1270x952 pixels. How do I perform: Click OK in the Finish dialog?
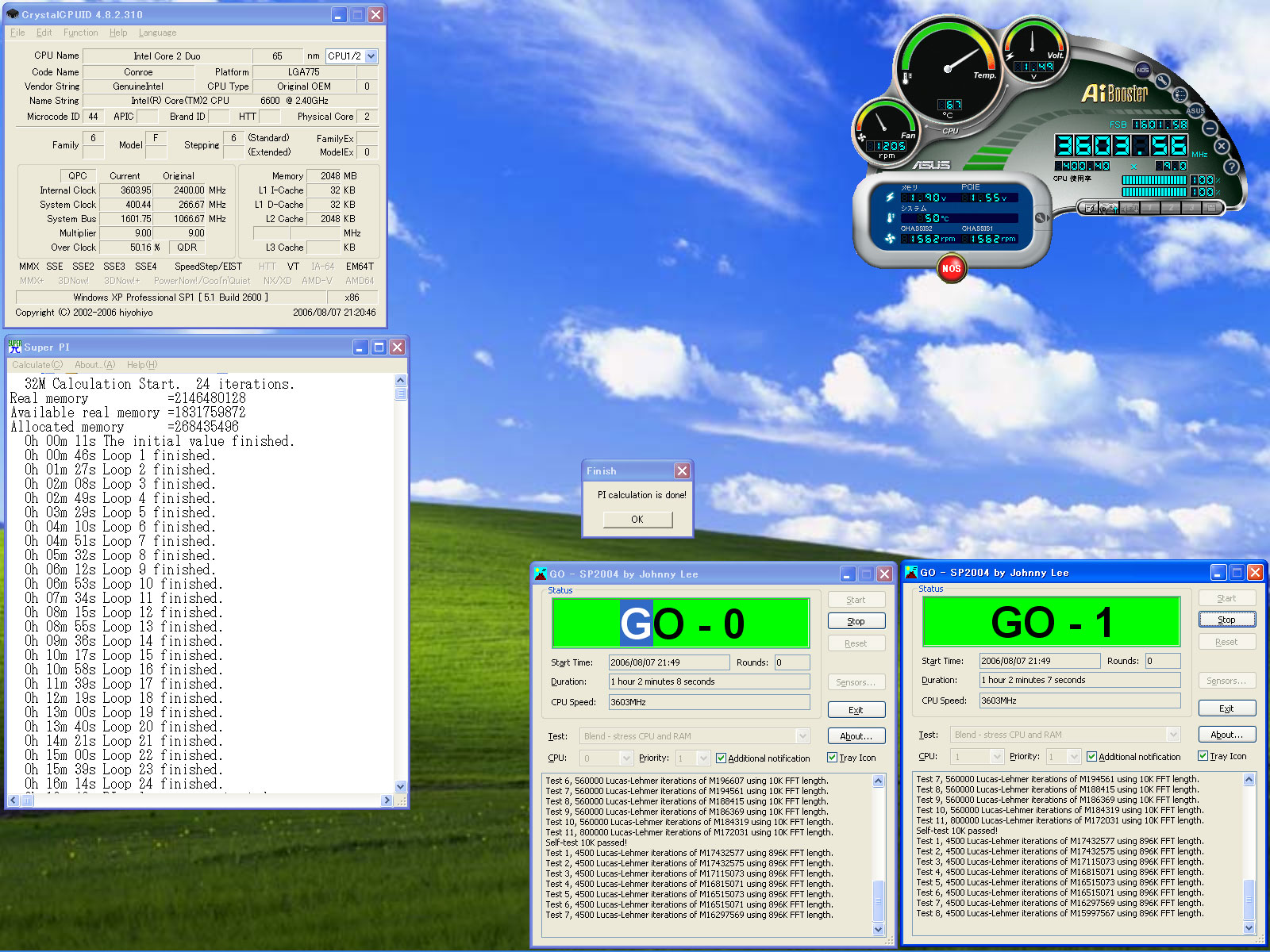point(637,520)
